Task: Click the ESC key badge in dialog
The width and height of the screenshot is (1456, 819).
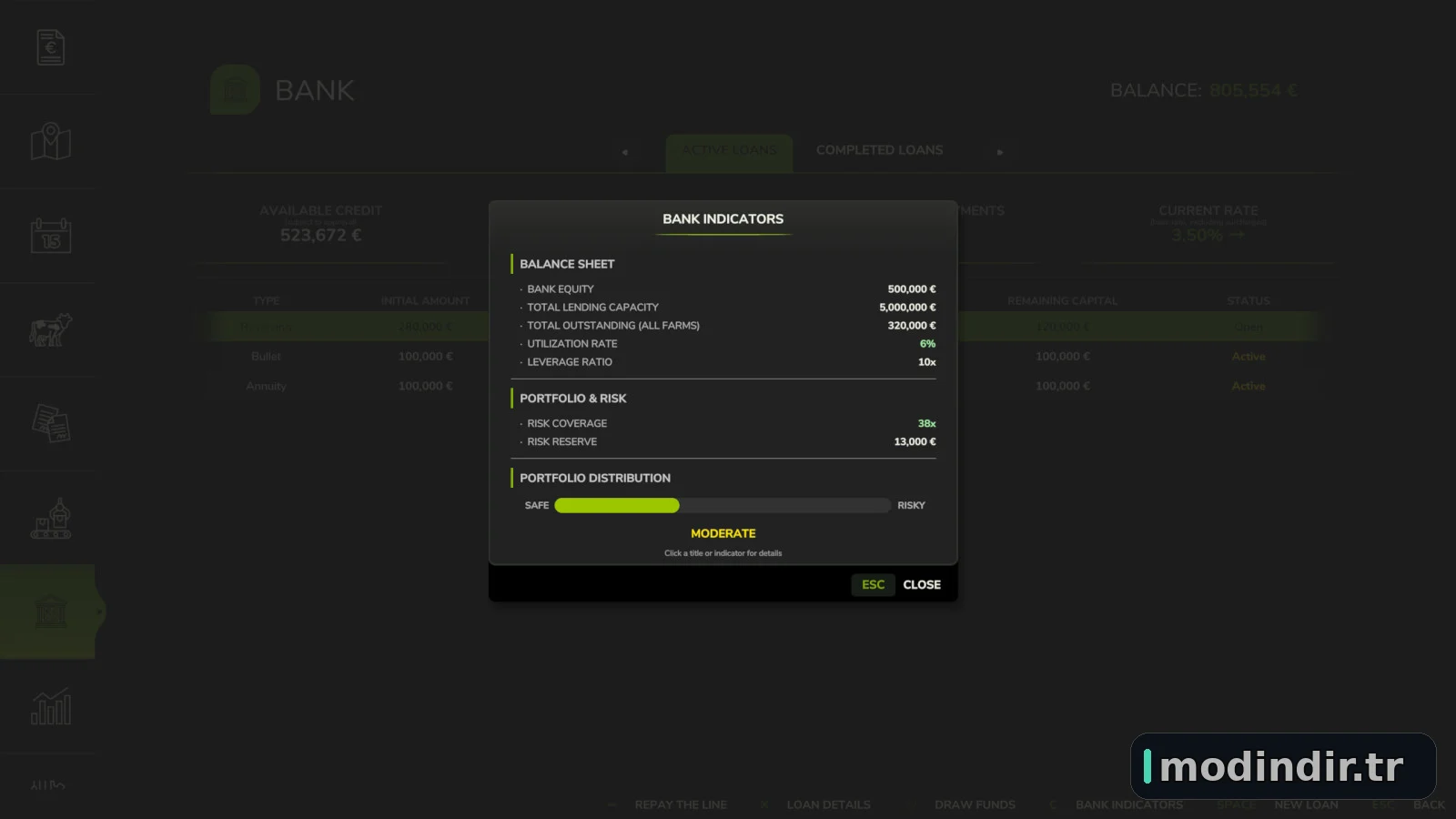Action: pyautogui.click(x=873, y=584)
